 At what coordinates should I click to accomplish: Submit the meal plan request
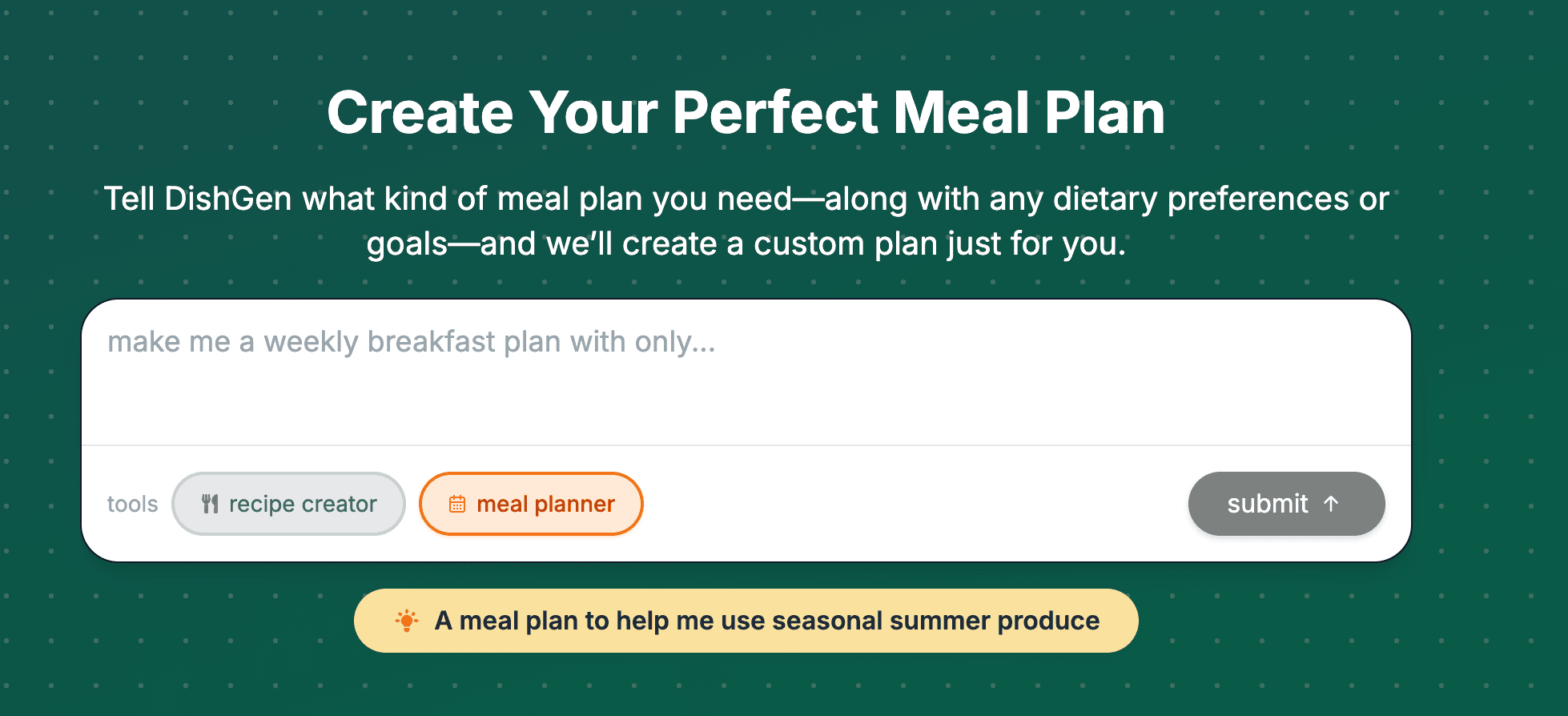click(x=1286, y=504)
